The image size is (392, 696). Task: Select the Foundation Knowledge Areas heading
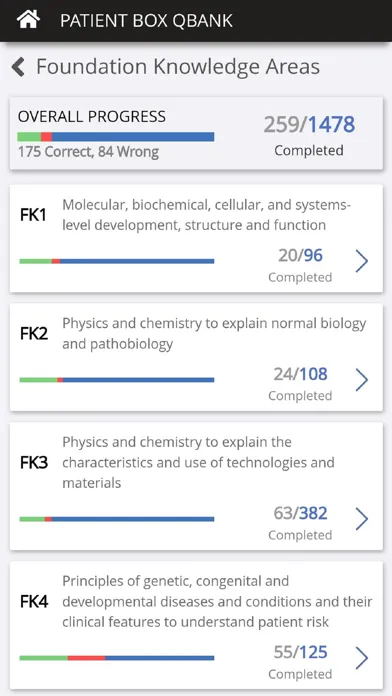click(178, 67)
